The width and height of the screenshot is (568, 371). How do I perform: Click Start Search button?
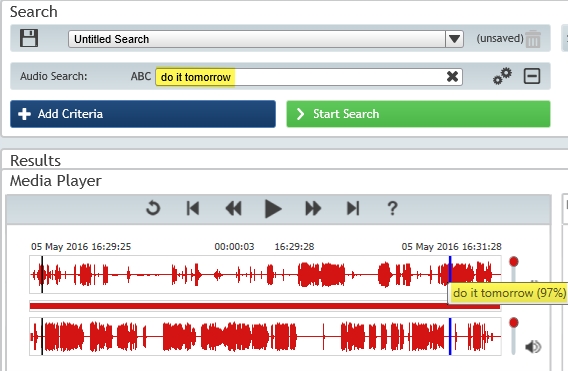coord(418,114)
